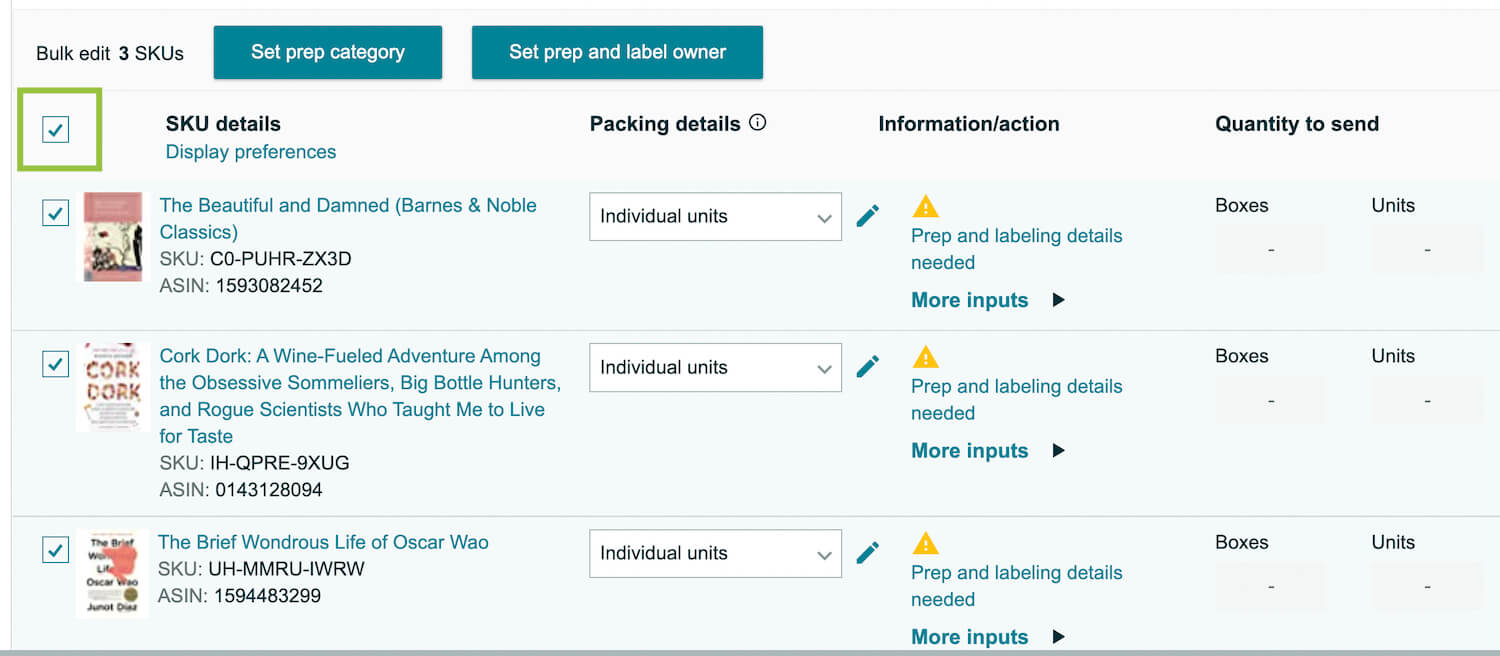Expand More inputs for Beautiful and Damned
The width and height of the screenshot is (1500, 656).
pyautogui.click(x=988, y=300)
